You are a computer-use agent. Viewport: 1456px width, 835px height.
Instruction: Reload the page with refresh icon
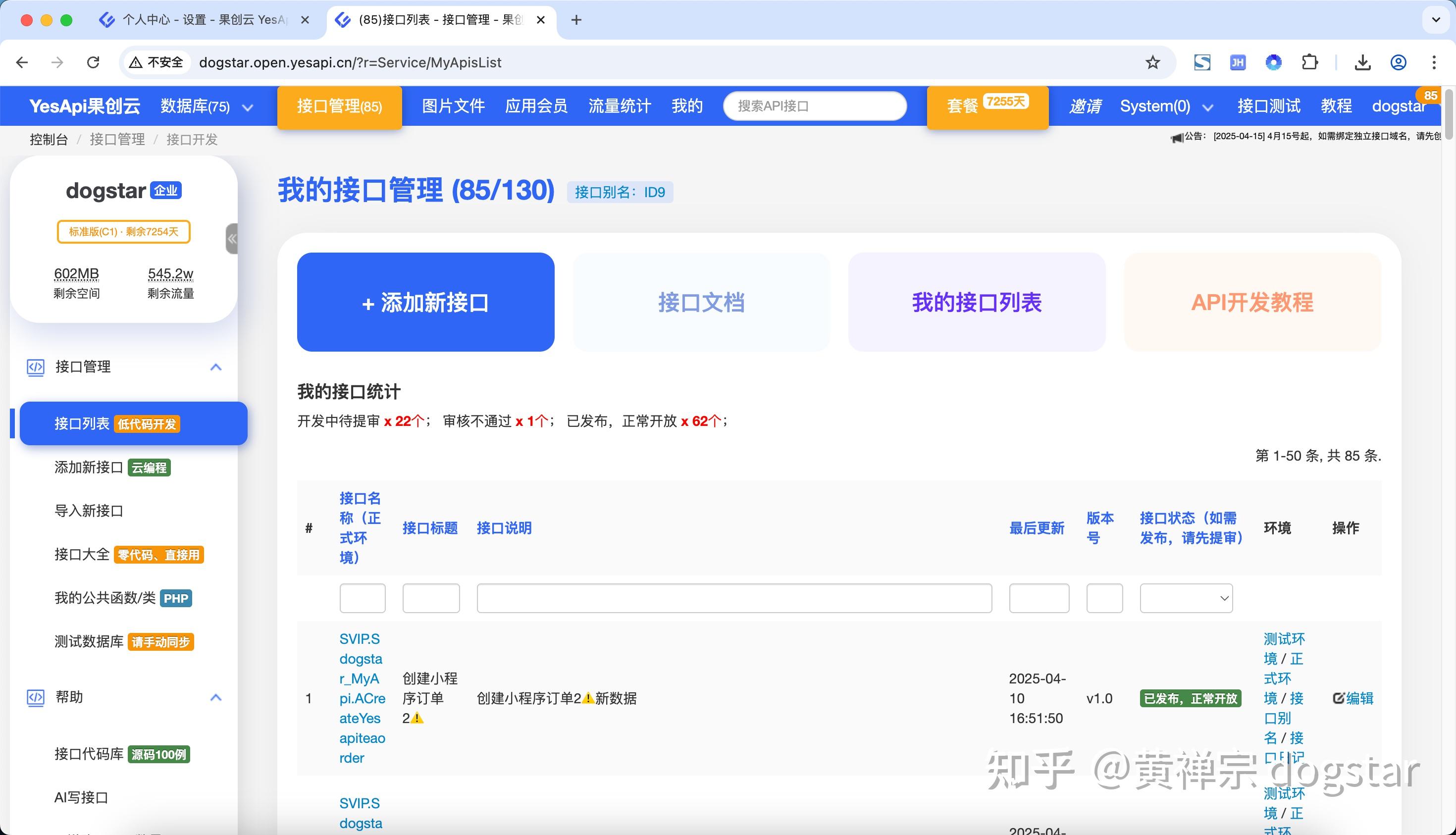coord(94,62)
